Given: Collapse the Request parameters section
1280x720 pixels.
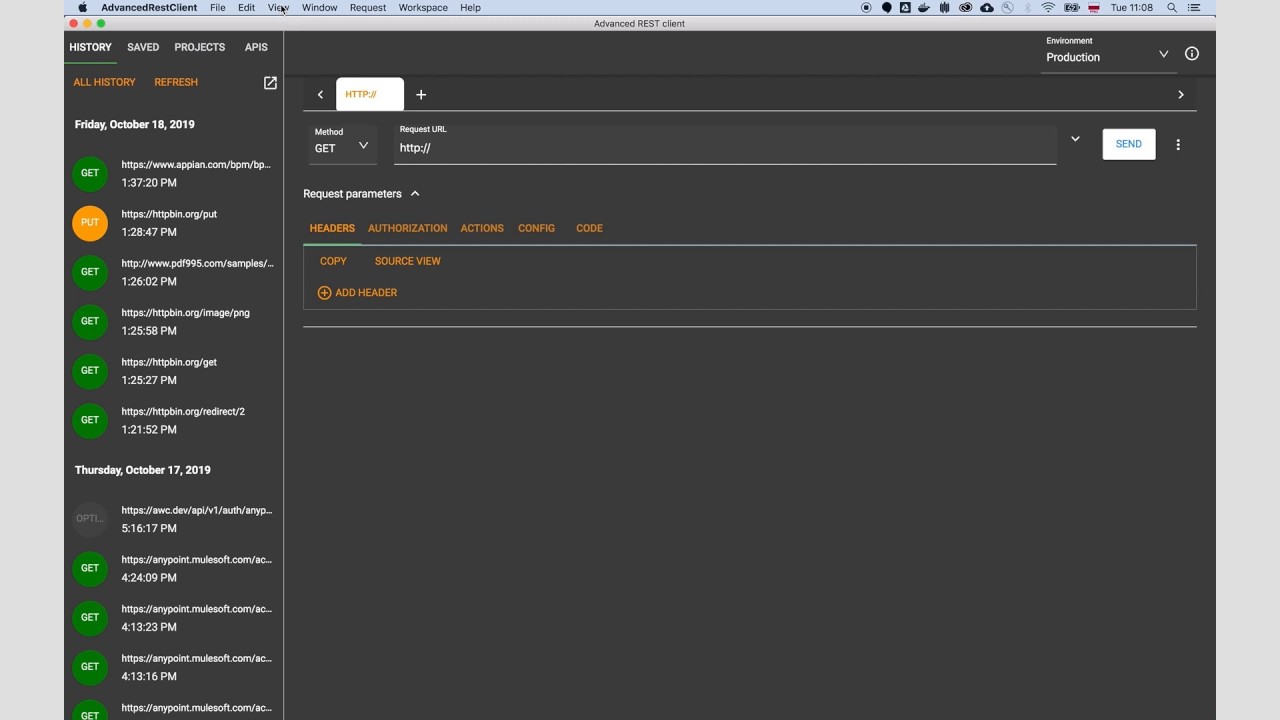Looking at the screenshot, I should (413, 193).
